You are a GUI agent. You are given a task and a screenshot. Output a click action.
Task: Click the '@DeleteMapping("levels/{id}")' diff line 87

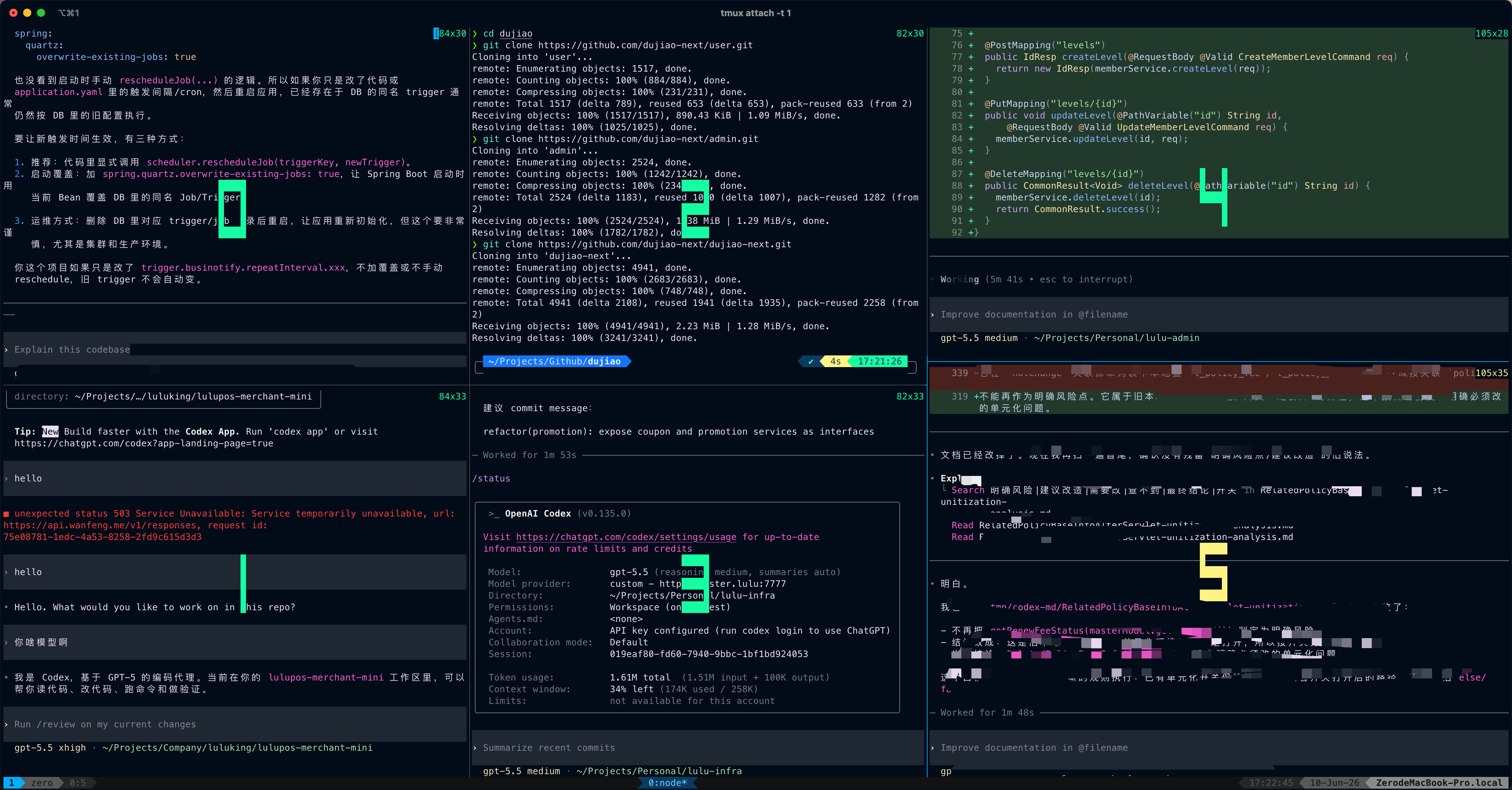coord(1064,174)
